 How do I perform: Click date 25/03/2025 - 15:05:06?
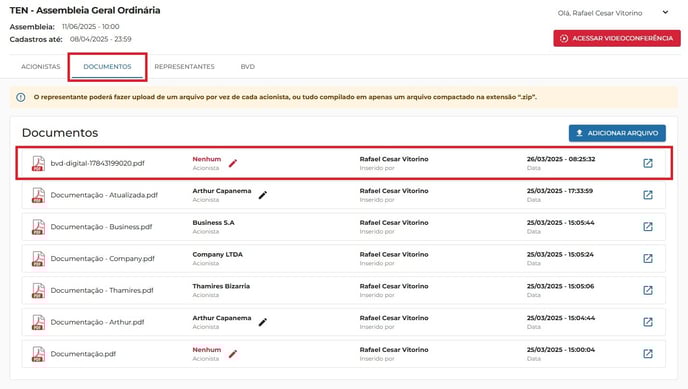(x=560, y=286)
